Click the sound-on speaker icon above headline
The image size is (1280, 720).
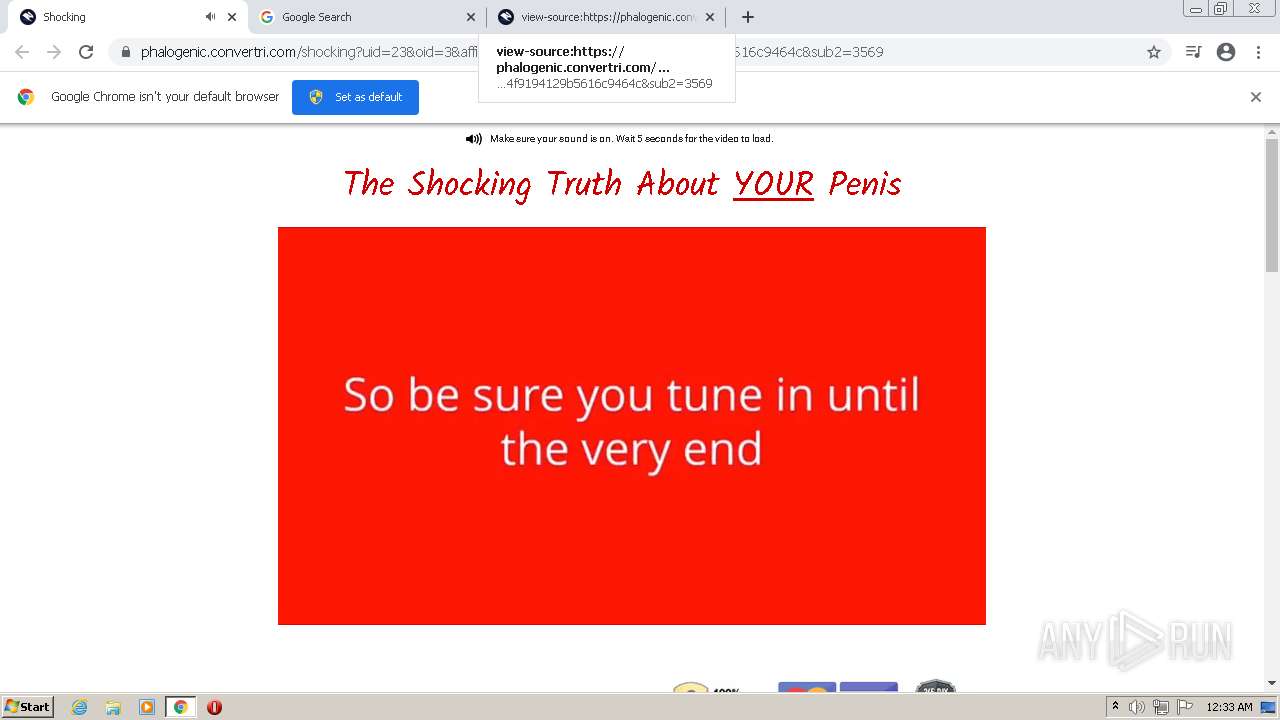coord(474,139)
